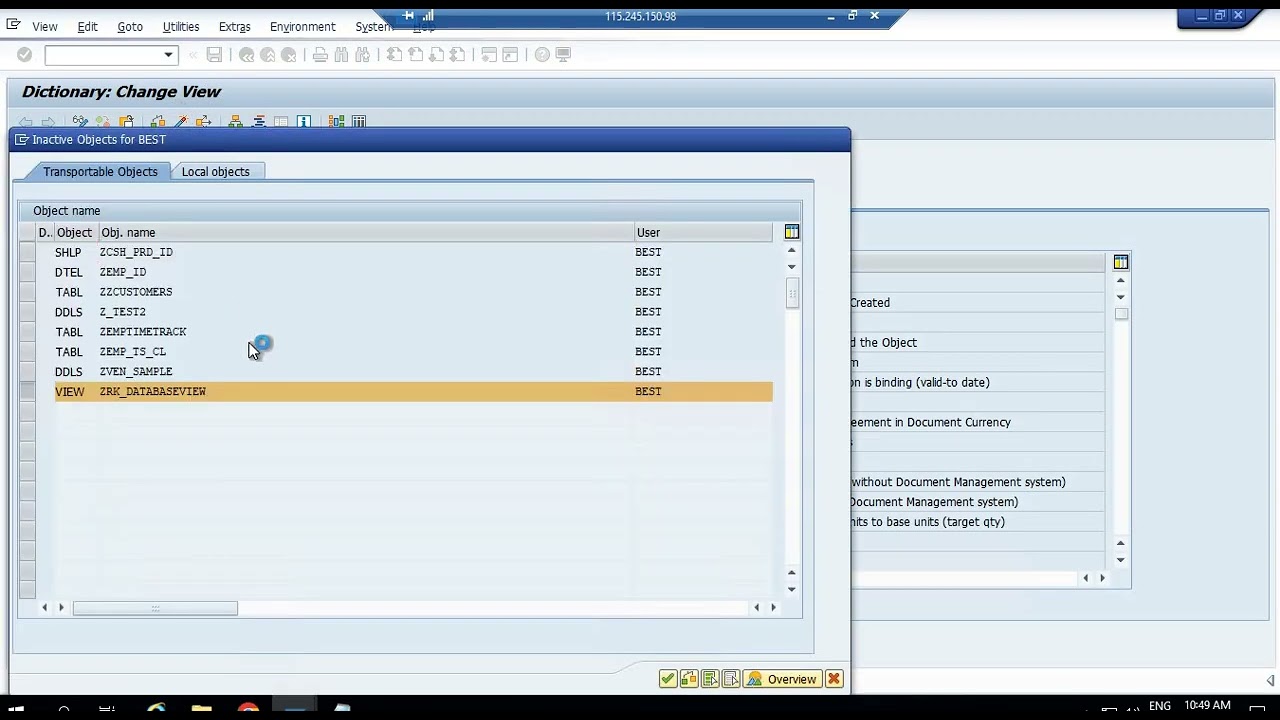Open the View menu

click(x=44, y=27)
